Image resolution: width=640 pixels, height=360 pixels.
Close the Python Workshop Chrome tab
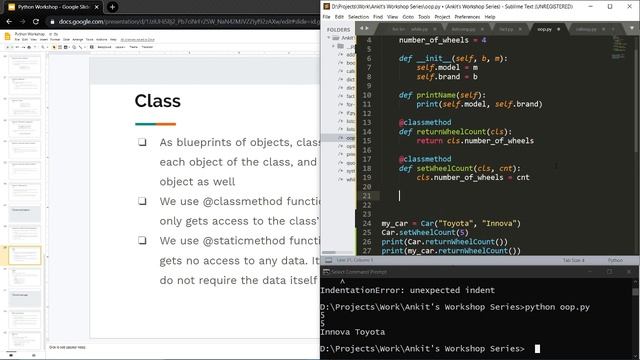(x=97, y=7)
